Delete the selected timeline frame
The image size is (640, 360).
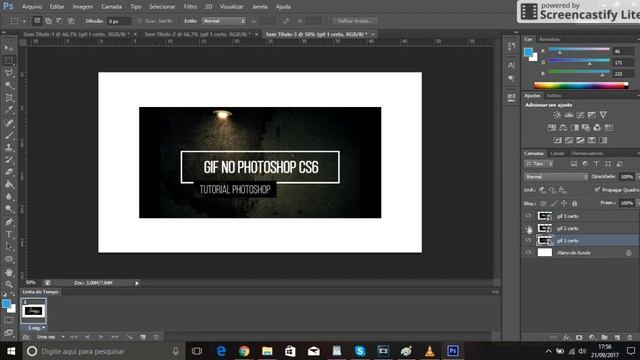point(156,337)
